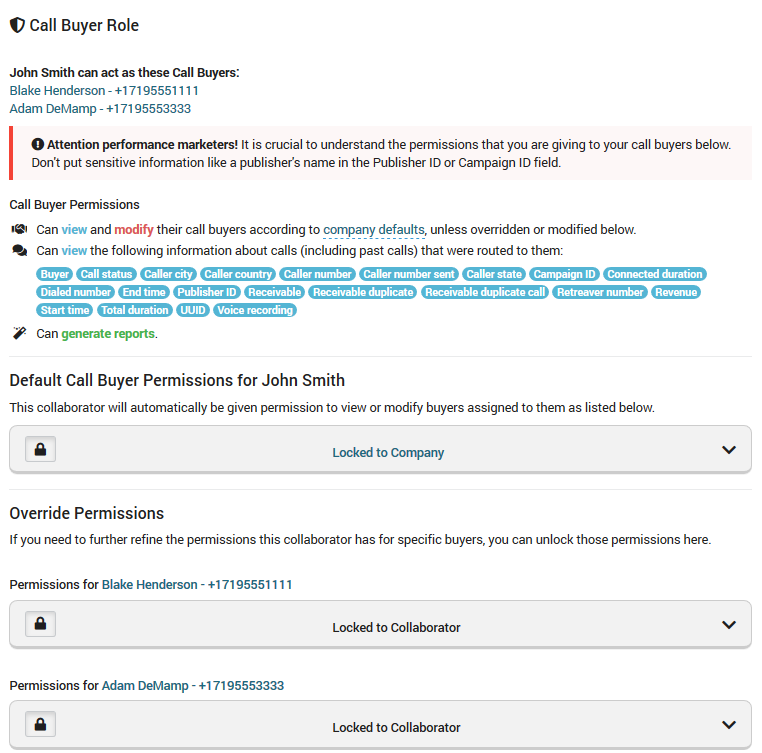
Task: Click the handshake icon next to view and modify
Action: click(19, 229)
